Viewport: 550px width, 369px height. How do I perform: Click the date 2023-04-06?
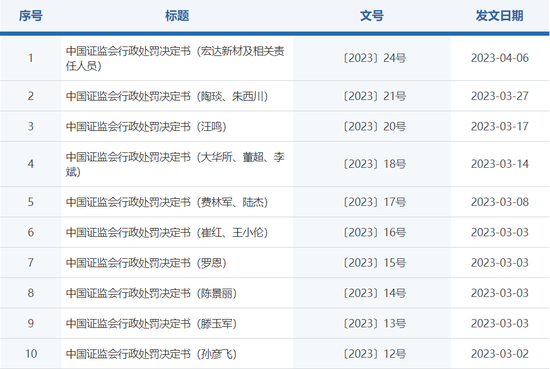coord(500,58)
